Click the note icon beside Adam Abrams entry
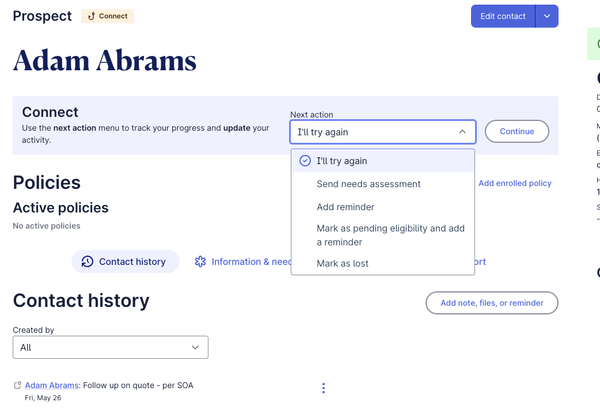This screenshot has width=600, height=410. pyautogui.click(x=17, y=385)
